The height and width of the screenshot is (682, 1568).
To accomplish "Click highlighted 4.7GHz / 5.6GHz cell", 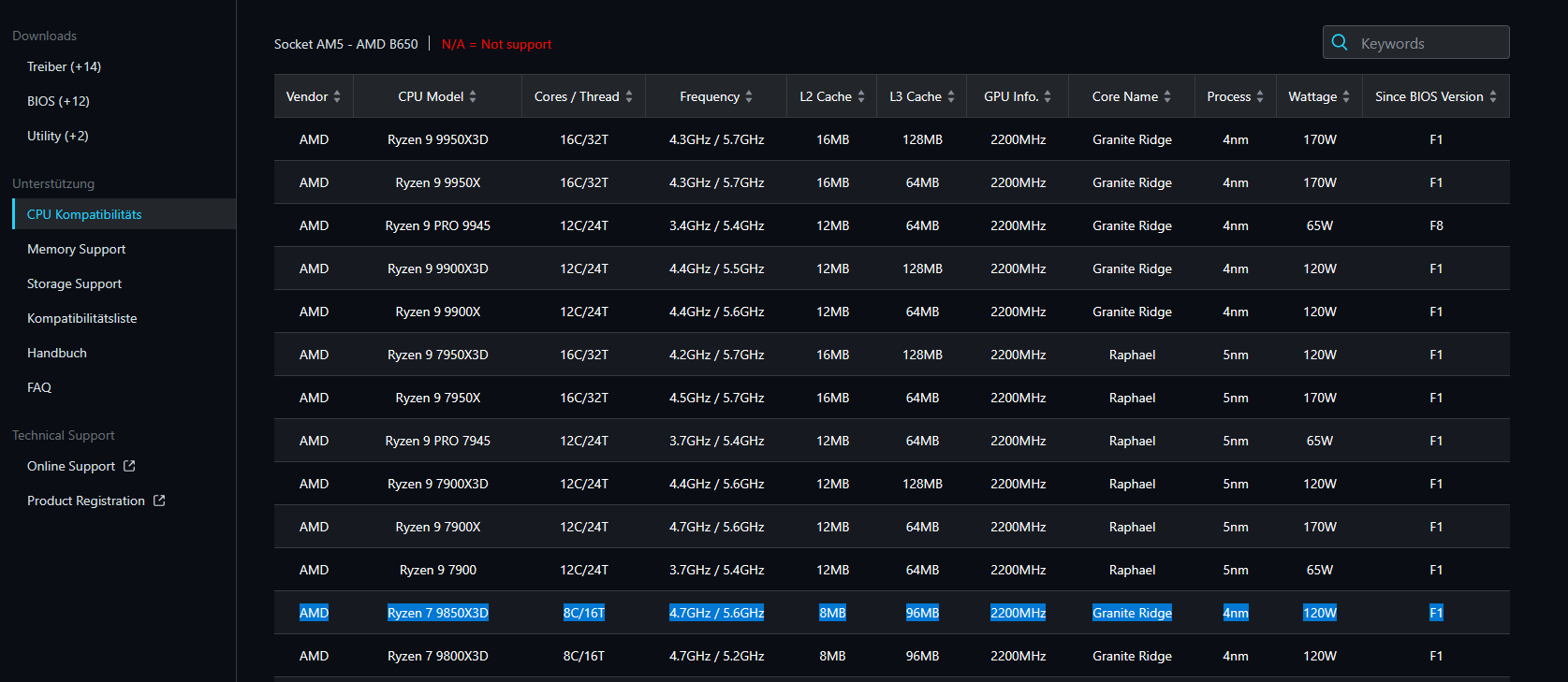I will 716,613.
